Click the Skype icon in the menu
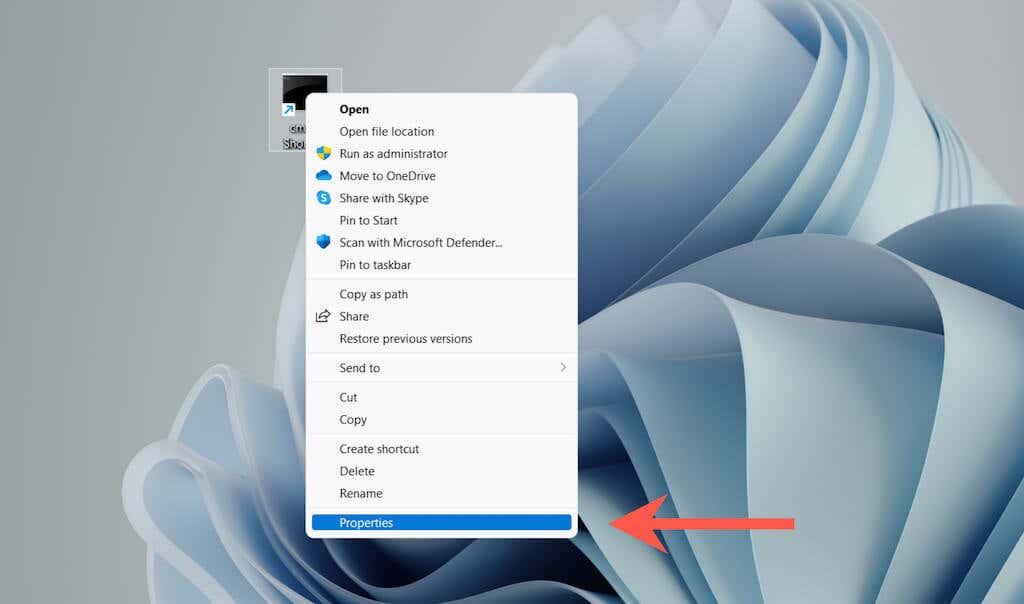 click(322, 198)
